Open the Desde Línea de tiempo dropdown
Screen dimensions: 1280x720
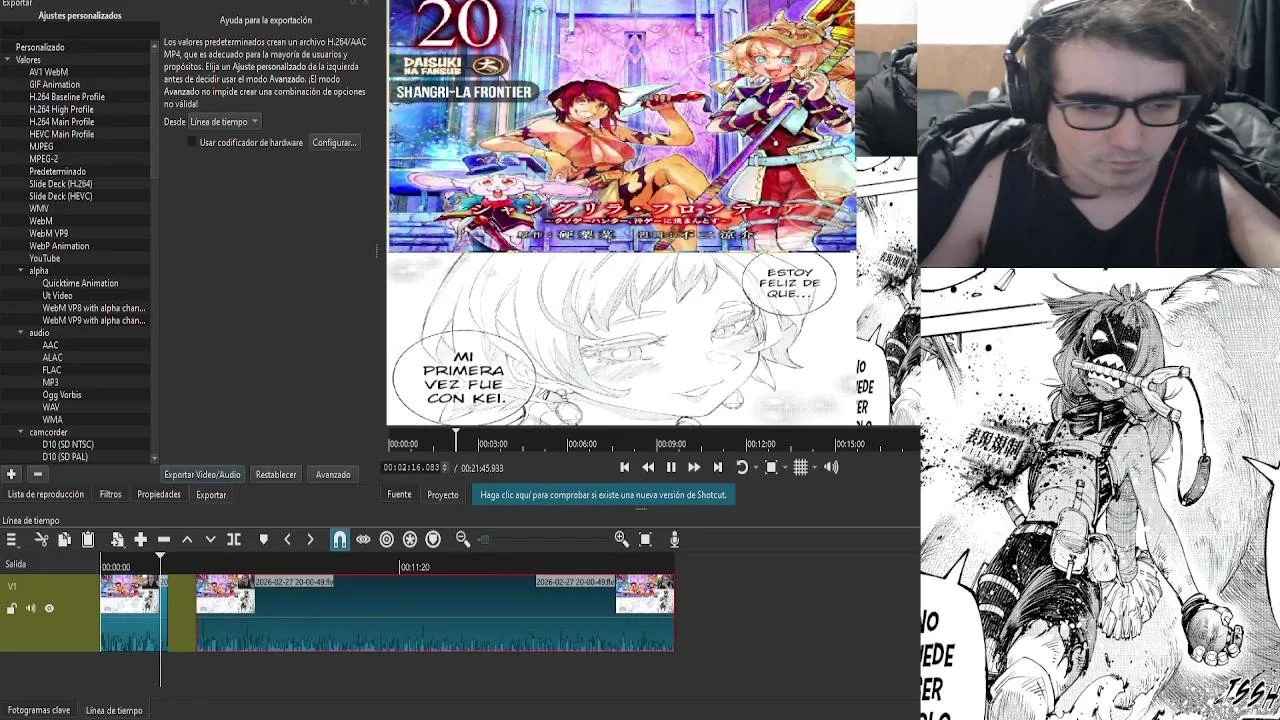[x=225, y=122]
